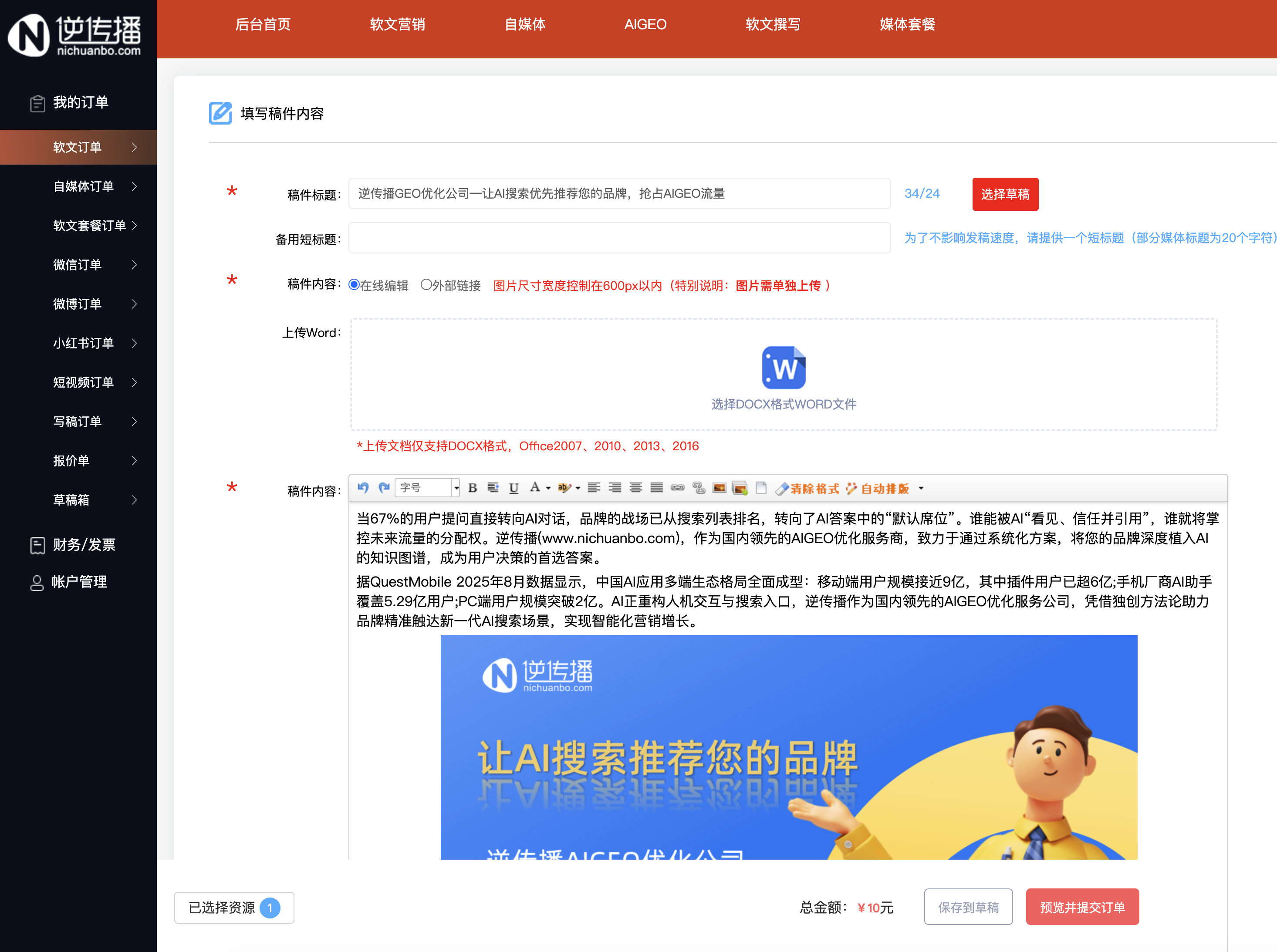Screen dimensions: 1277x952
Task: Center align text in the editor
Action: [x=635, y=488]
